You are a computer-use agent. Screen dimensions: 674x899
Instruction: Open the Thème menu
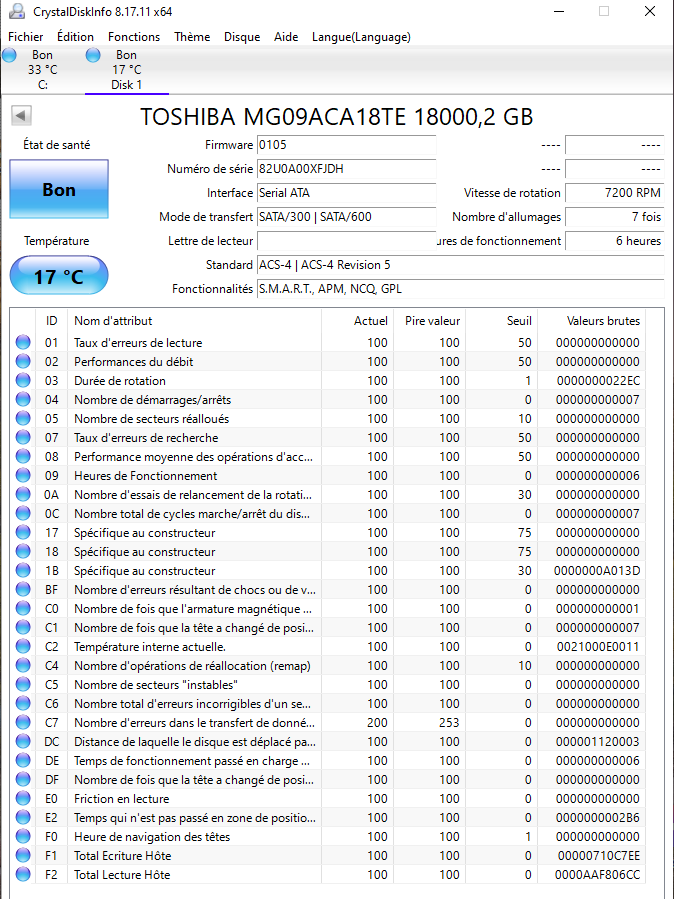[192, 37]
